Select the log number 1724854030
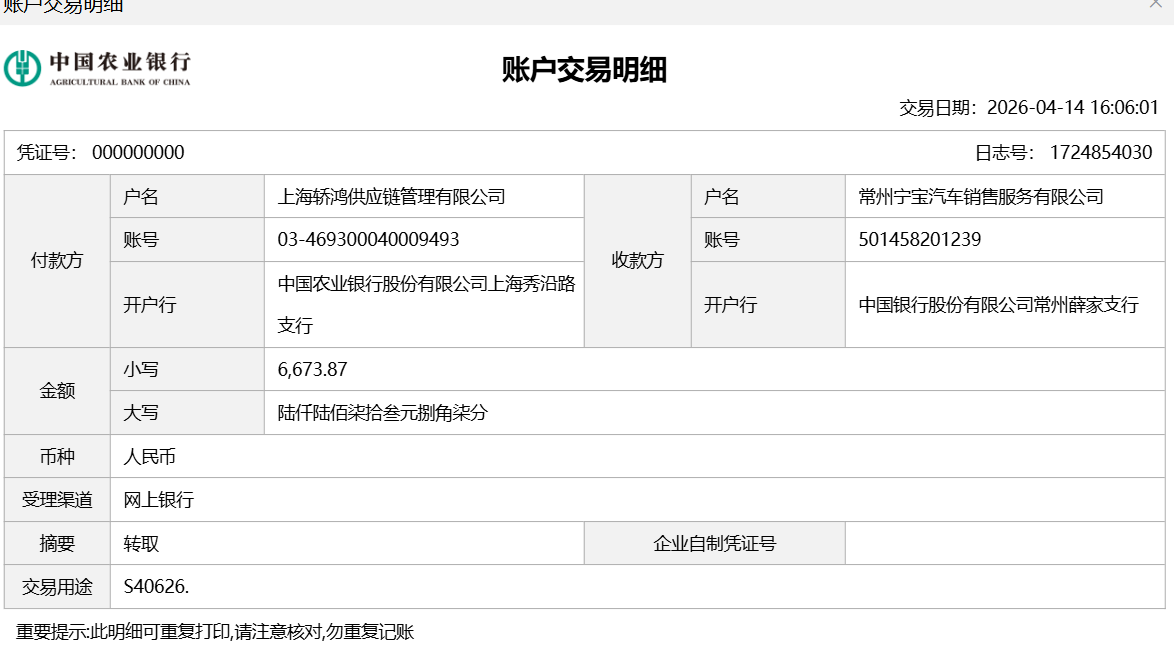Viewport: 1174px width, 651px height. [1100, 153]
